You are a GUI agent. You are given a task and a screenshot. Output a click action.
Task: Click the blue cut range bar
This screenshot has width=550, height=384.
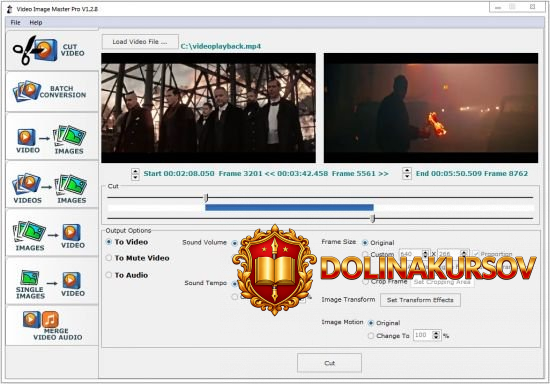coord(289,208)
